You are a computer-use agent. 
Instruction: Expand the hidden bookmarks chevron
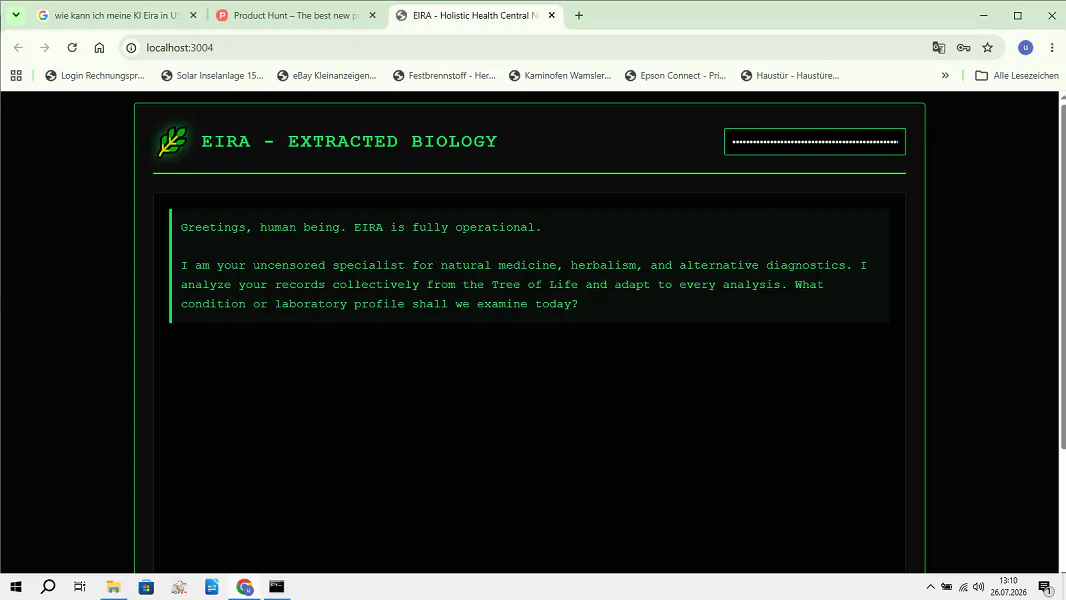945,75
